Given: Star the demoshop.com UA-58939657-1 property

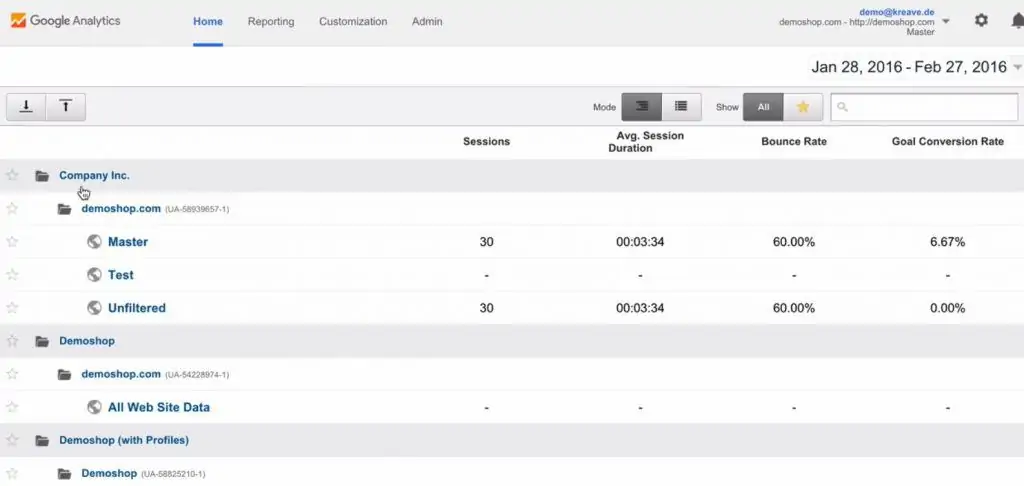Looking at the screenshot, I should click(x=12, y=208).
